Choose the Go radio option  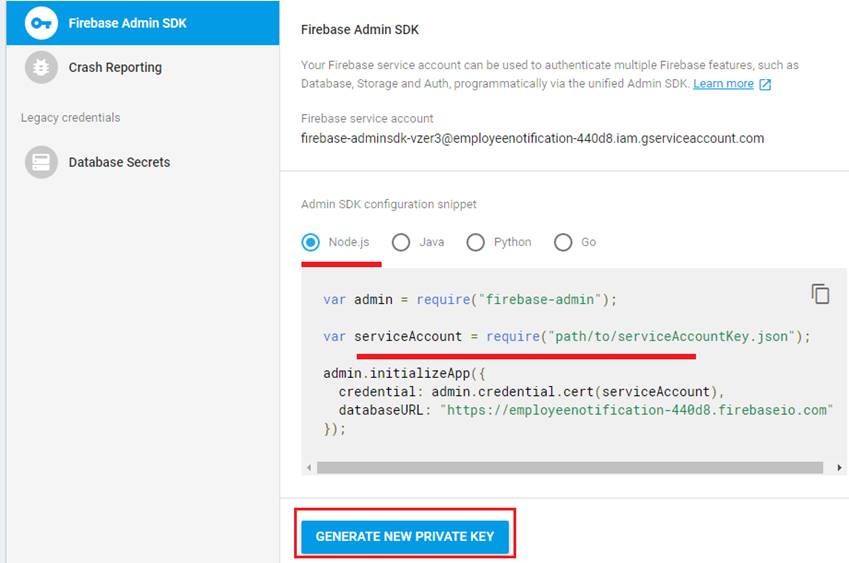coord(563,242)
